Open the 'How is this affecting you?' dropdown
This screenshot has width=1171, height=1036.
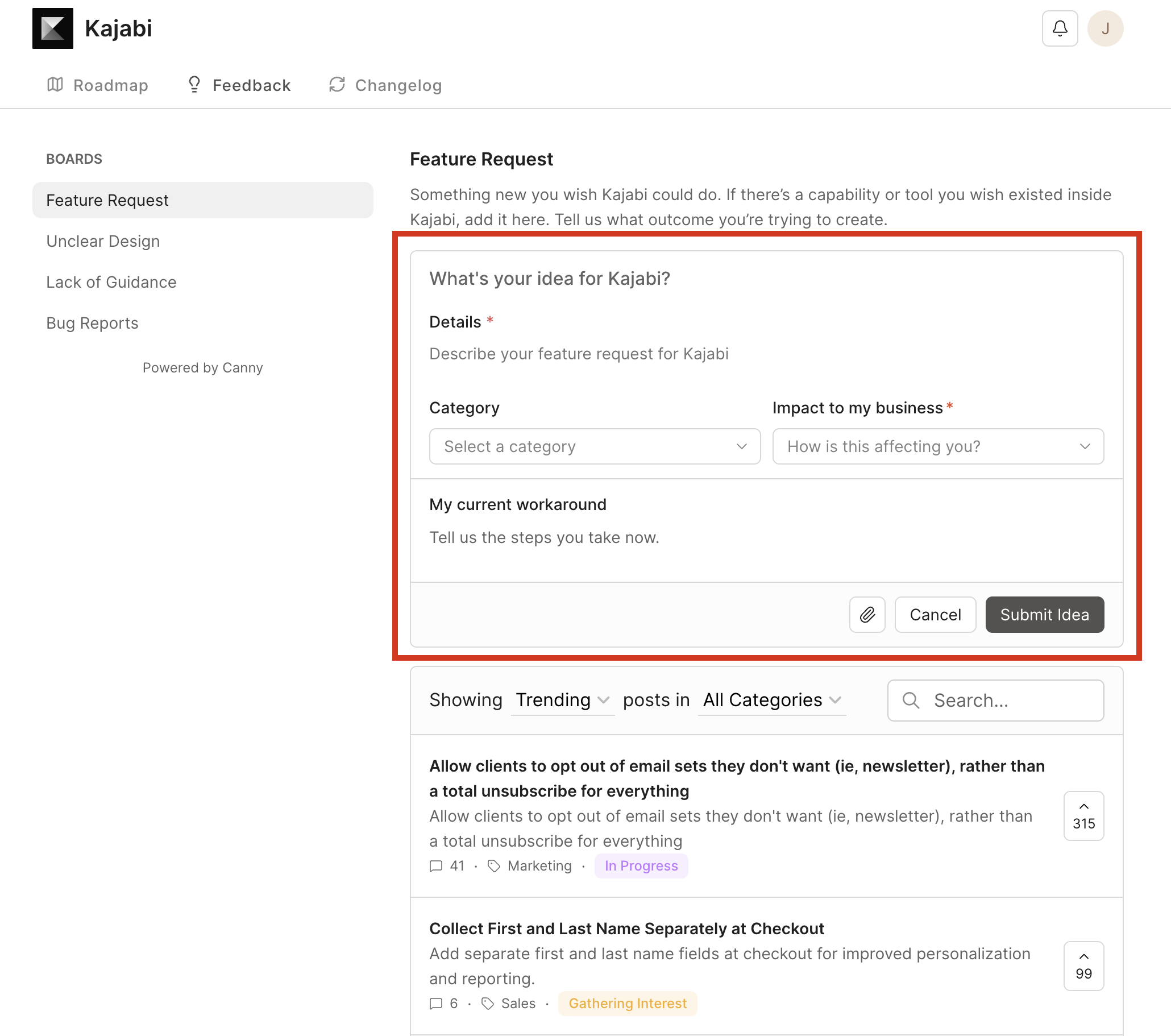[938, 446]
